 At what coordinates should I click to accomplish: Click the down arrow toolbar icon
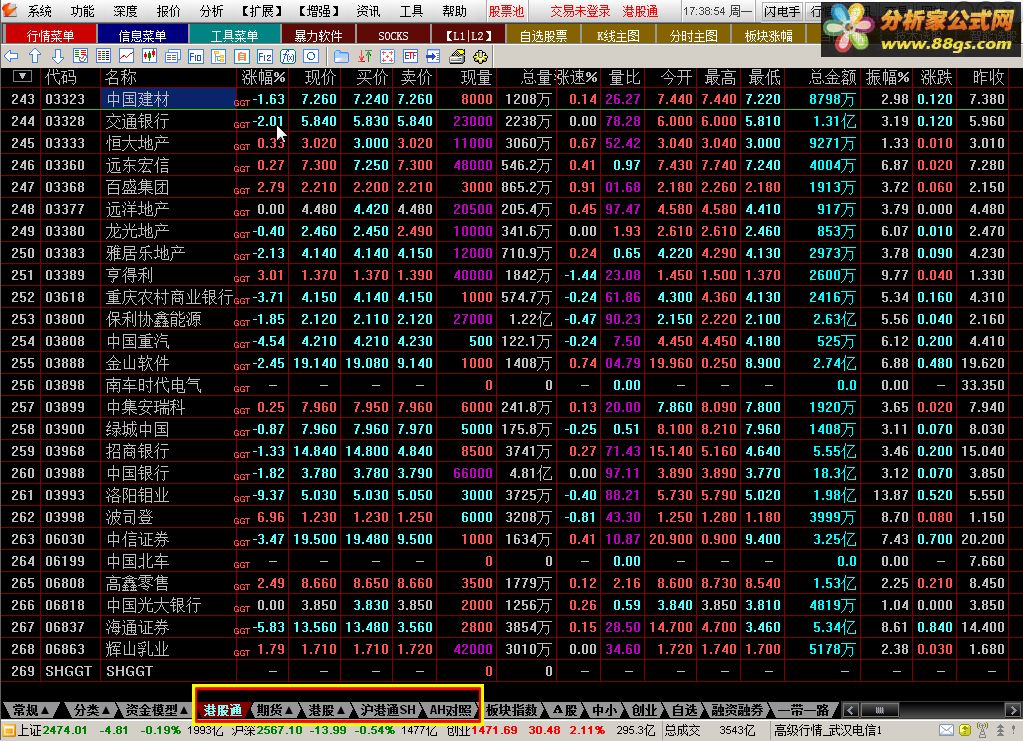click(x=57, y=56)
